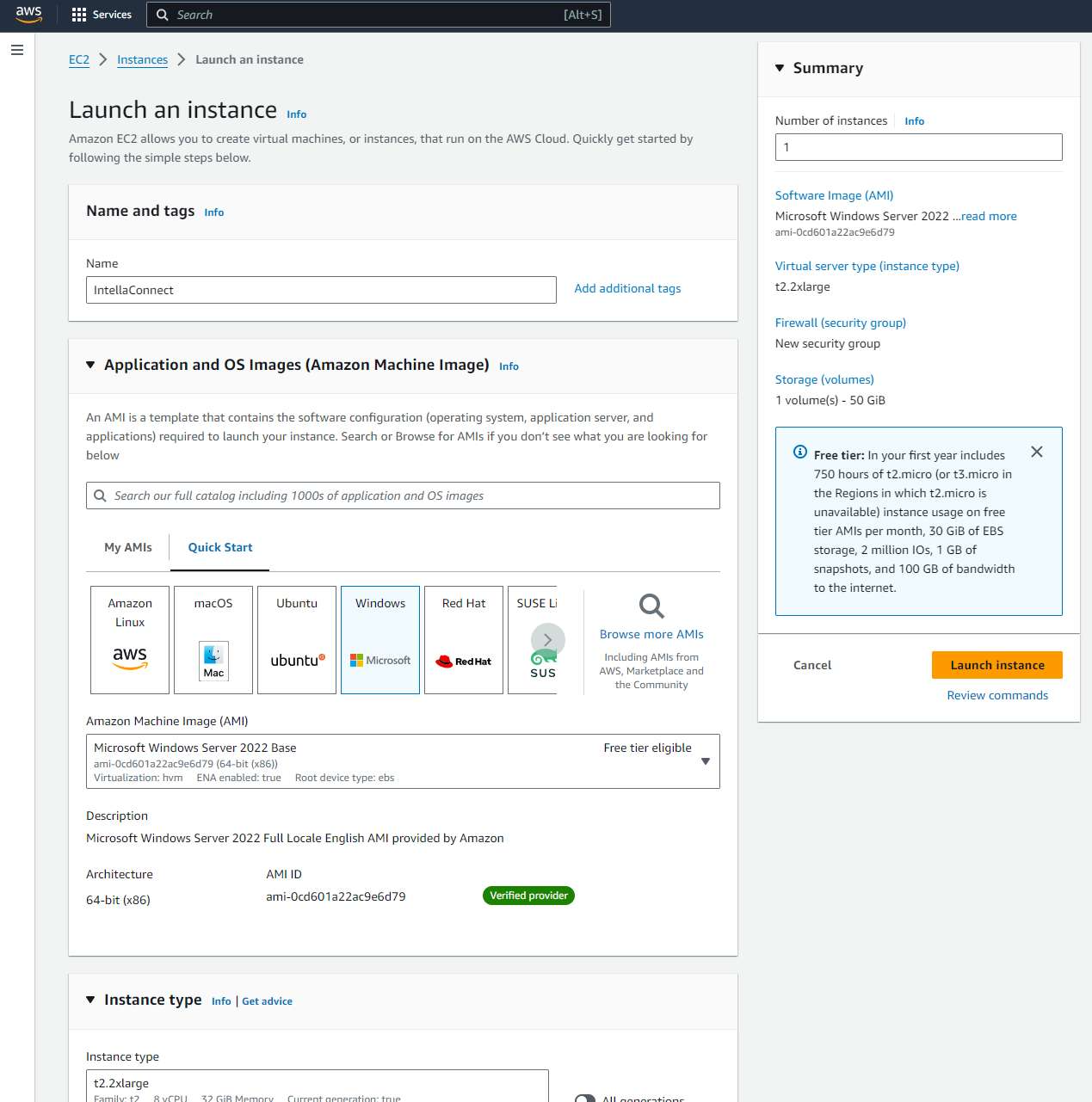Click the AWS logo home icon

tap(28, 15)
